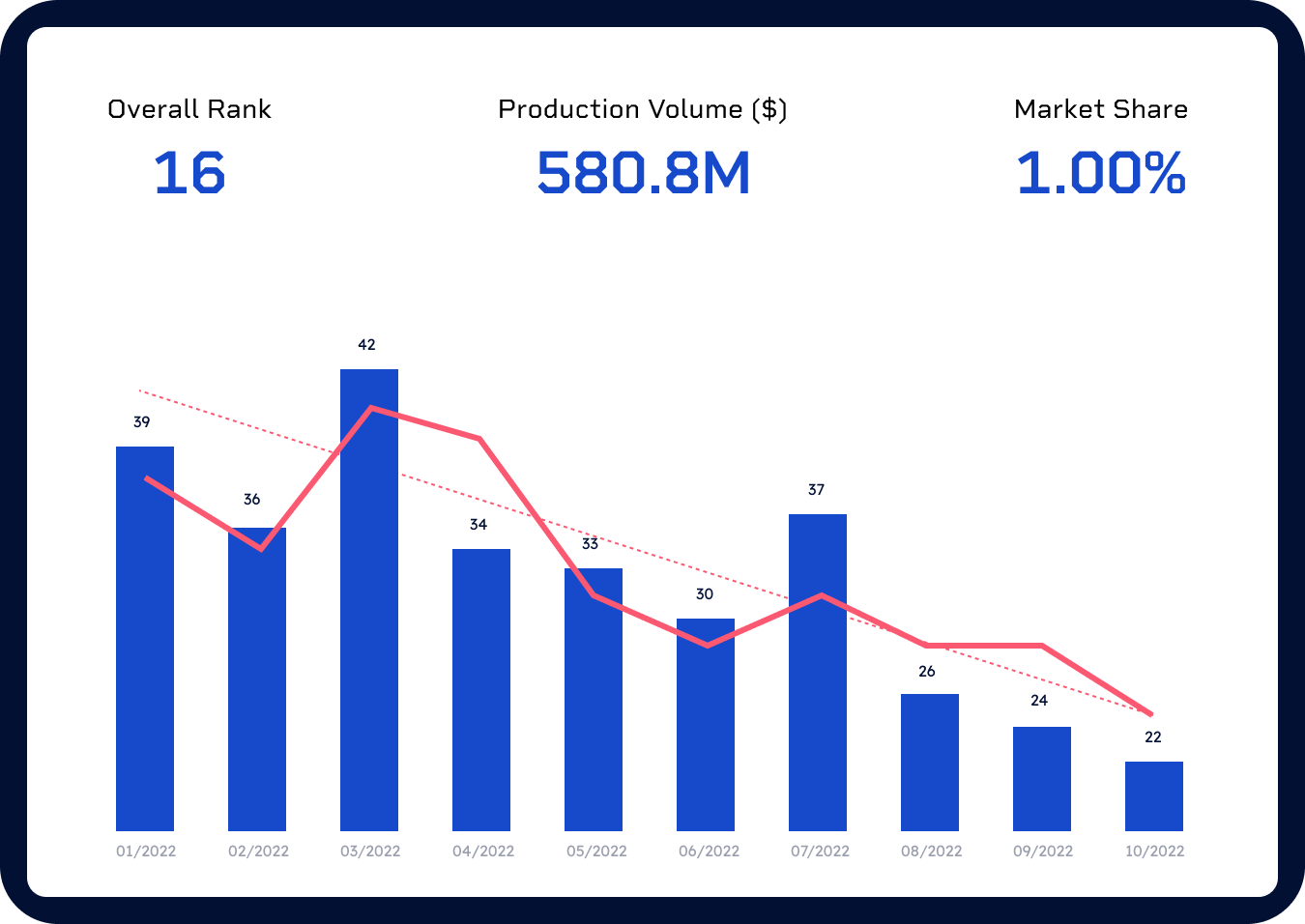Click the red line peak over 03/2022
The width and height of the screenshot is (1305, 924).
point(371,408)
